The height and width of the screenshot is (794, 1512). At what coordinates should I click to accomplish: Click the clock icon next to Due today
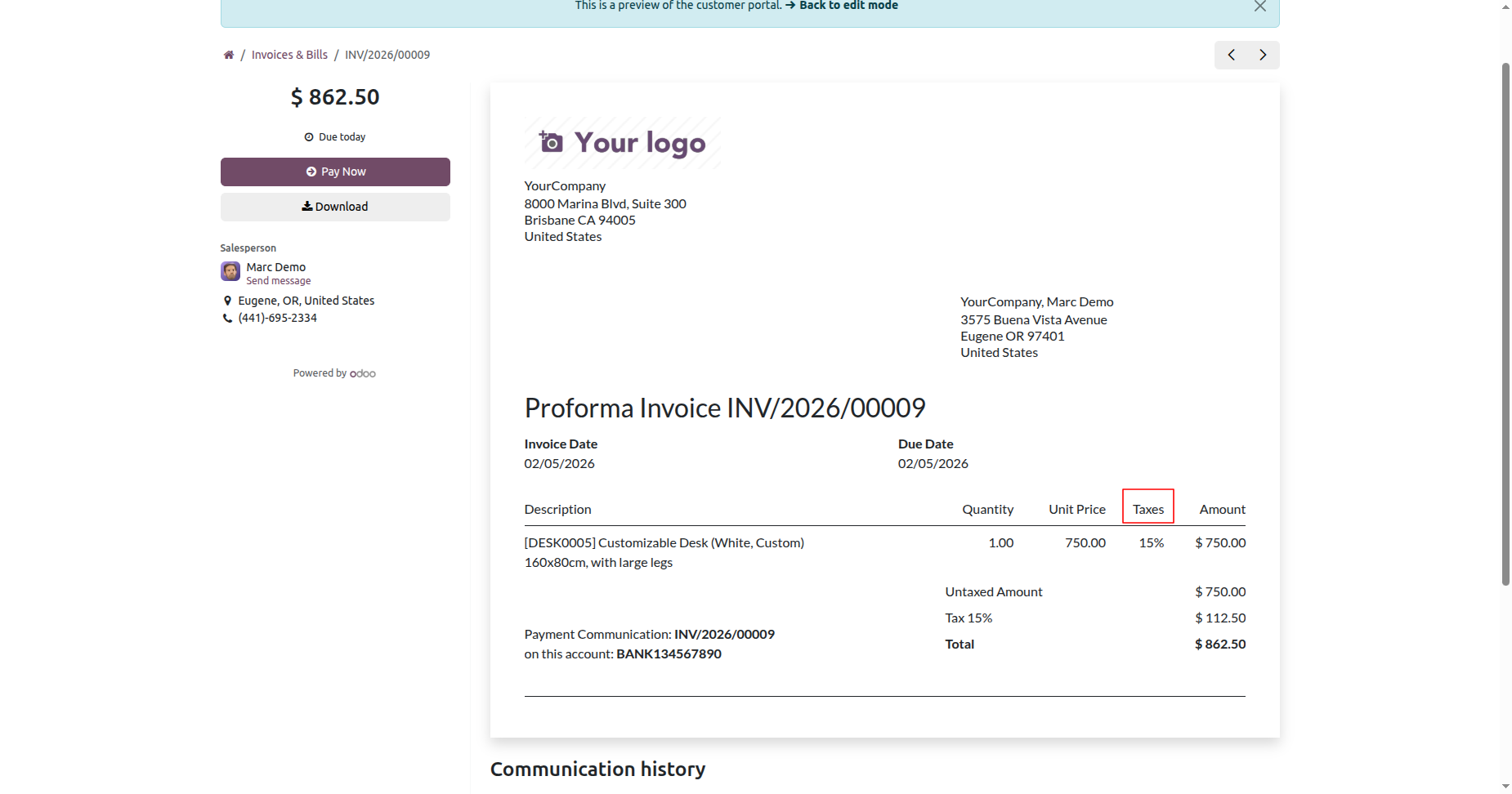pos(309,137)
